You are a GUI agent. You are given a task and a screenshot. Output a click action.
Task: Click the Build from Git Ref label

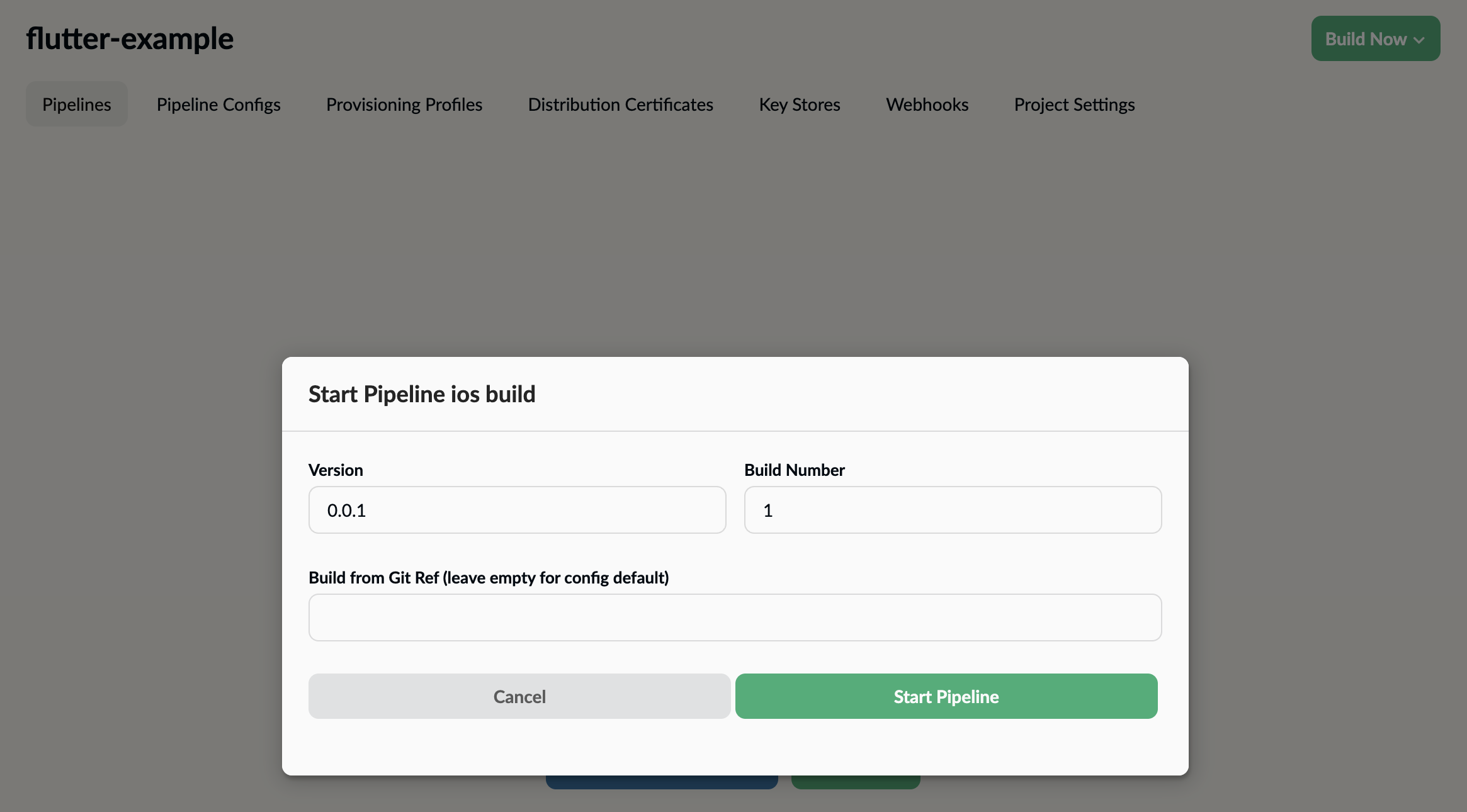pos(489,578)
